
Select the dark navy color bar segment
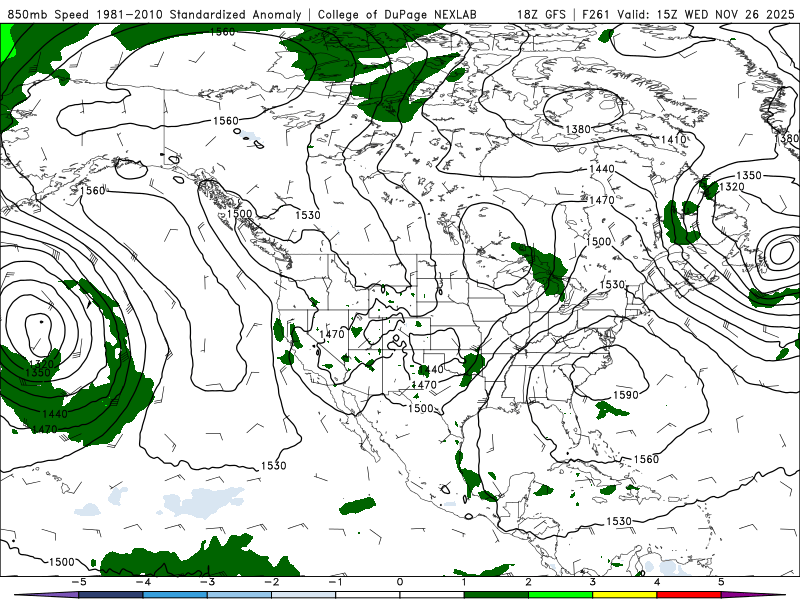tap(110, 595)
